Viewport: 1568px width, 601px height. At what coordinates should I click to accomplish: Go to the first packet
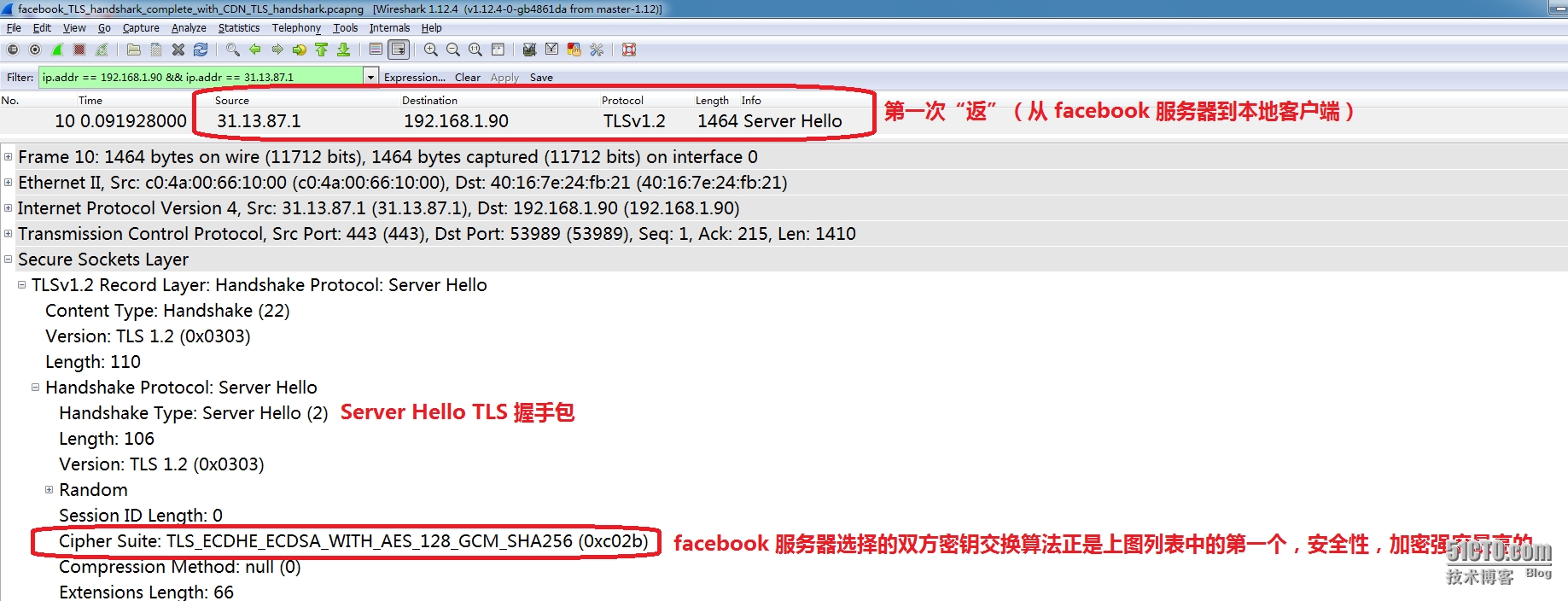pyautogui.click(x=322, y=50)
